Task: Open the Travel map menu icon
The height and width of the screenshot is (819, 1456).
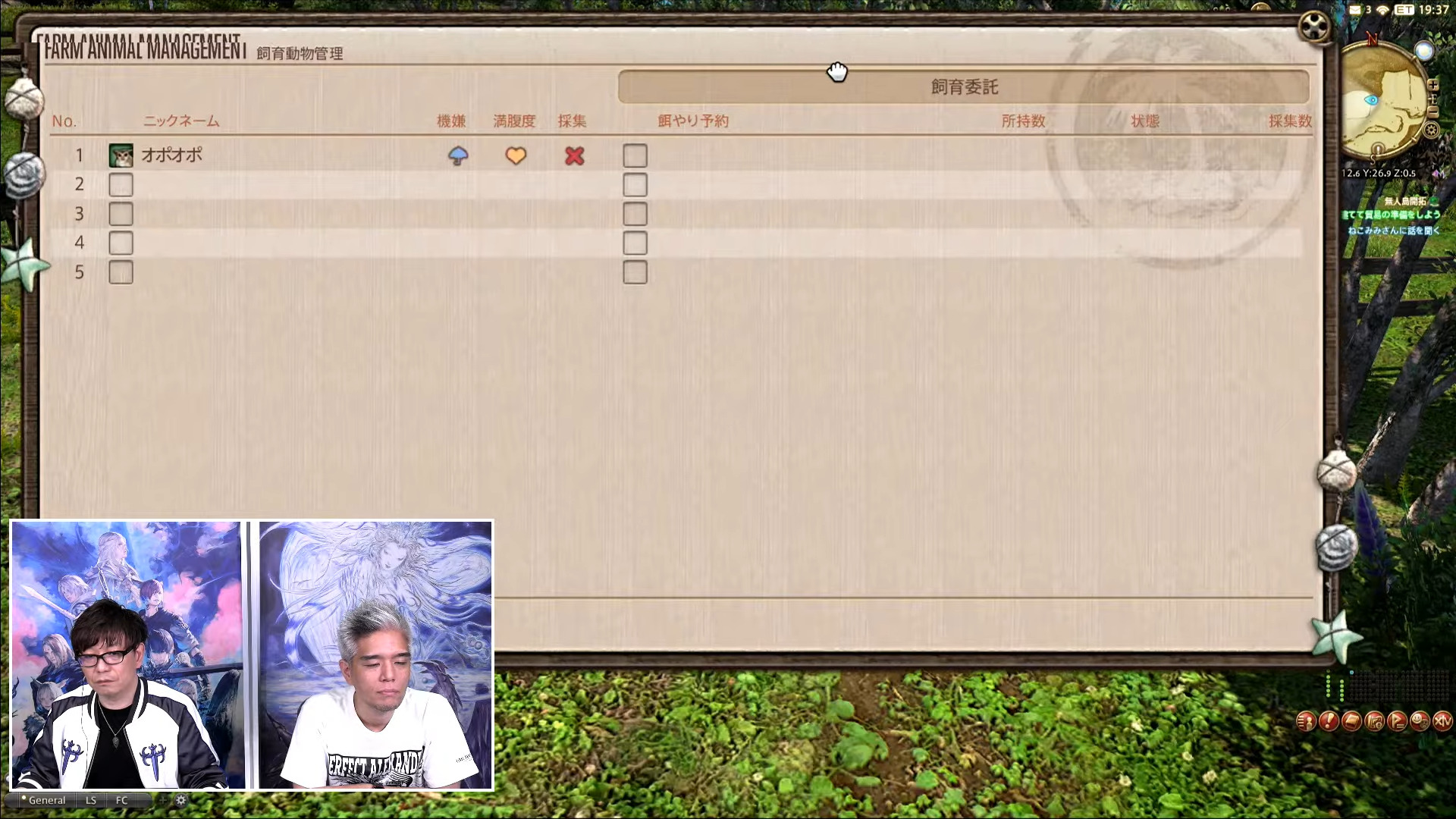Action: pyautogui.click(x=1374, y=721)
